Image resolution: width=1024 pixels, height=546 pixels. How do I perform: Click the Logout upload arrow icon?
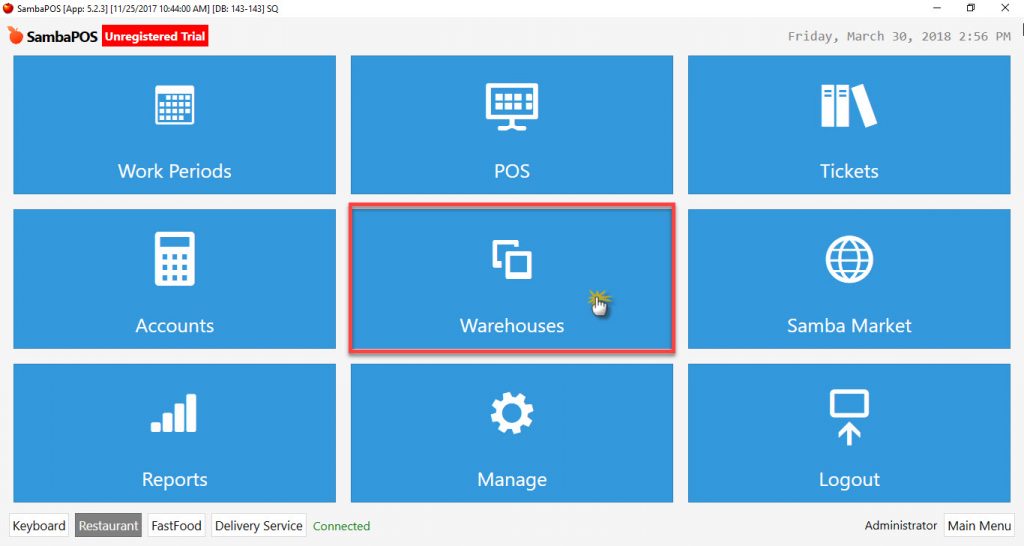click(849, 417)
